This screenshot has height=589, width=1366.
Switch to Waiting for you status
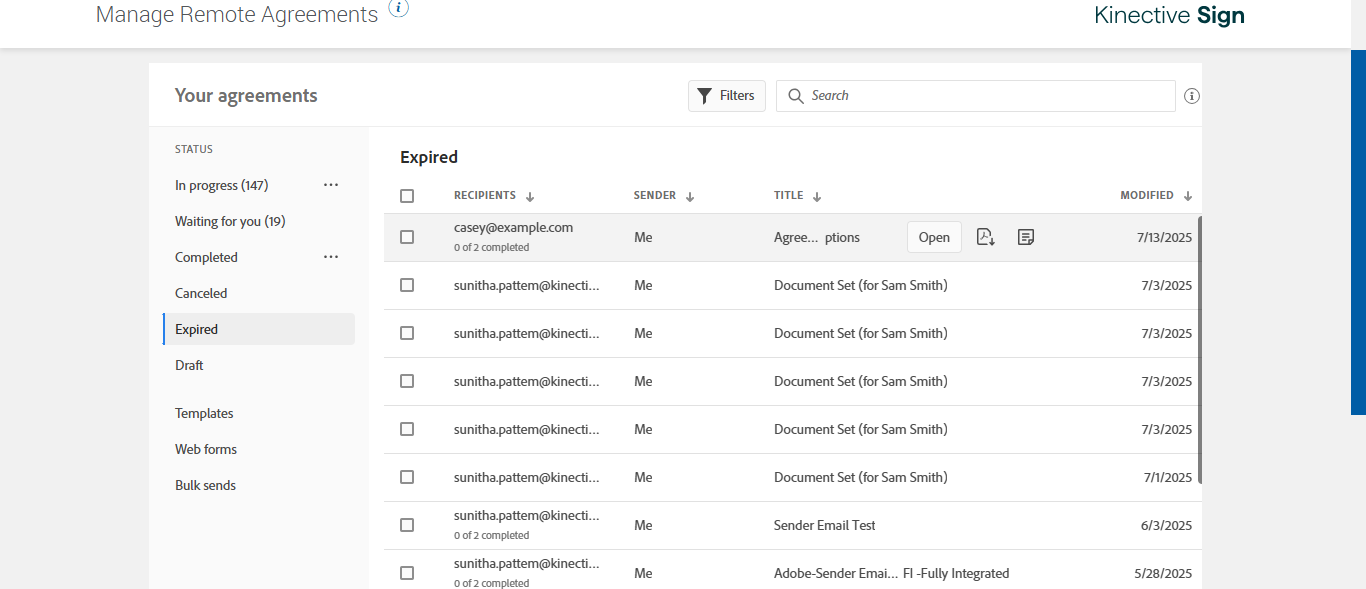coord(230,221)
